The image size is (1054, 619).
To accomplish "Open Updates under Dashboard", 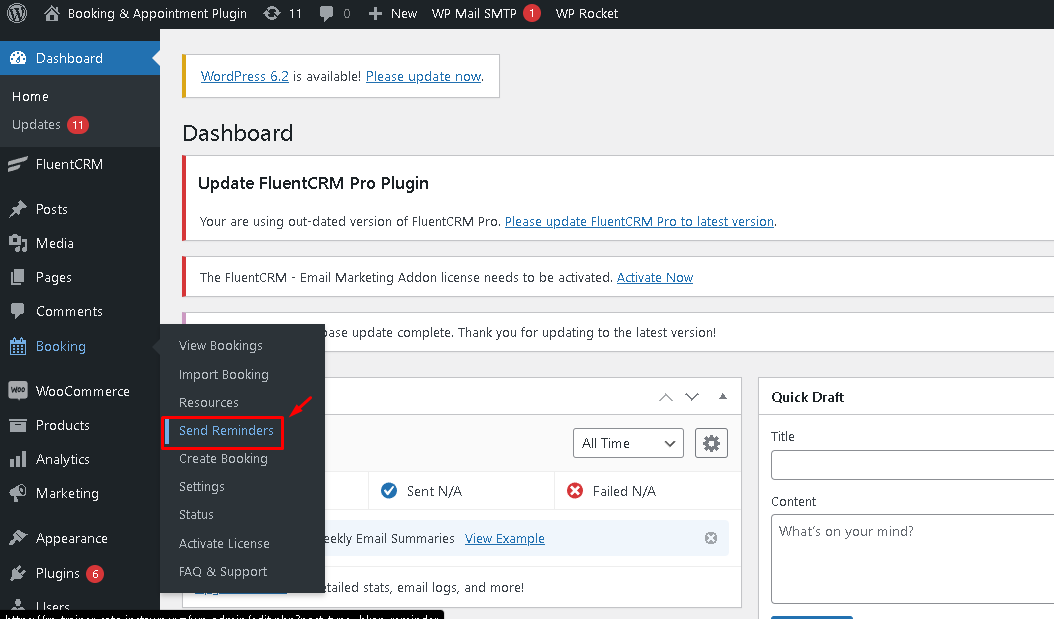I will click(36, 125).
